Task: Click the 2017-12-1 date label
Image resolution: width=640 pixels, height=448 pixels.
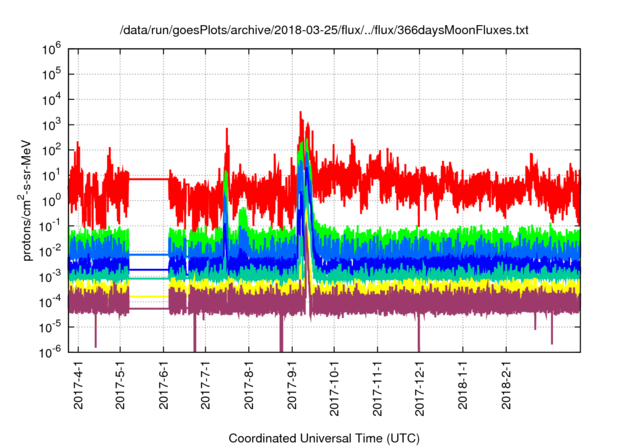Action: click(420, 388)
